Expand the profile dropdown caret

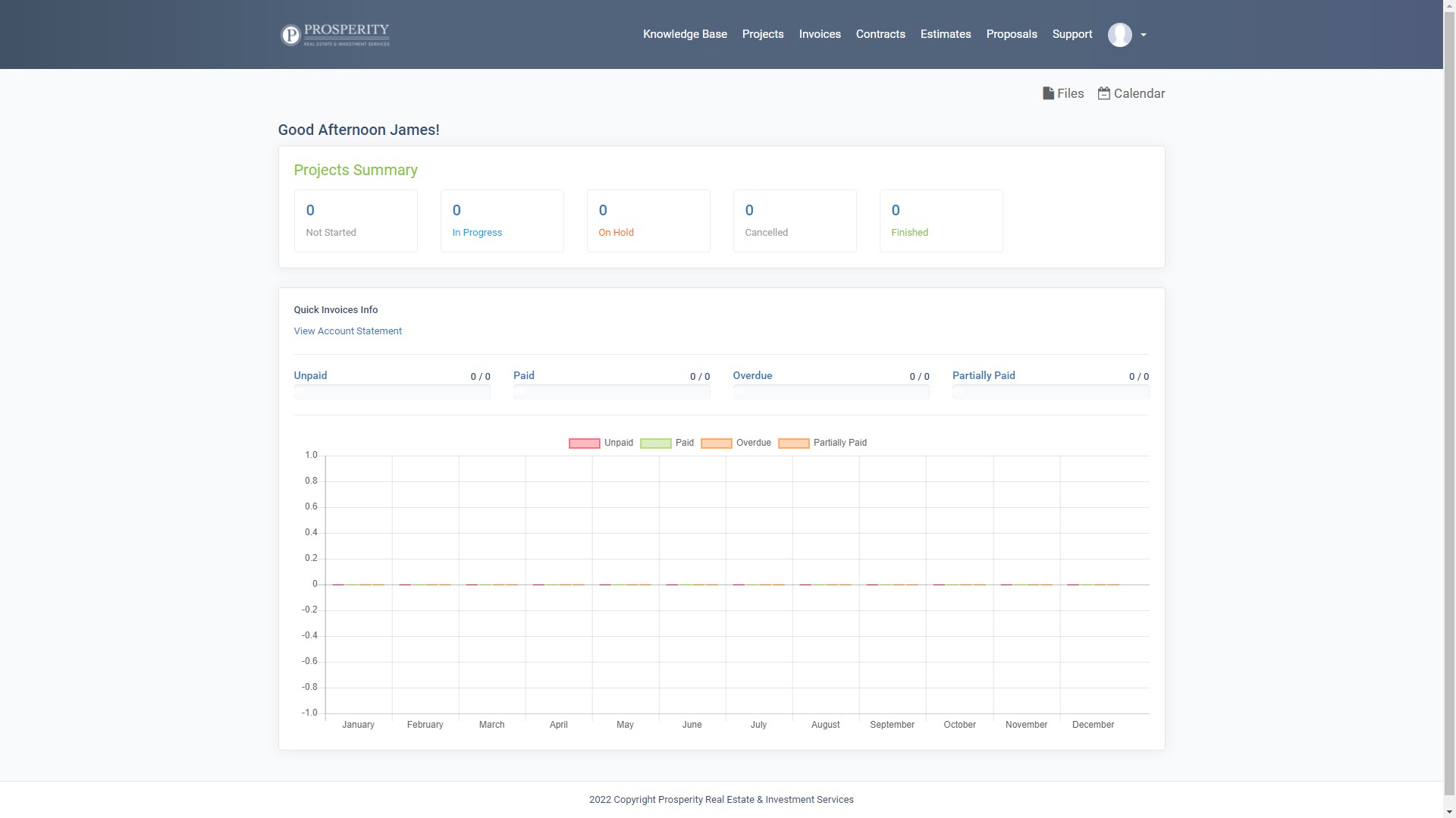coord(1144,35)
